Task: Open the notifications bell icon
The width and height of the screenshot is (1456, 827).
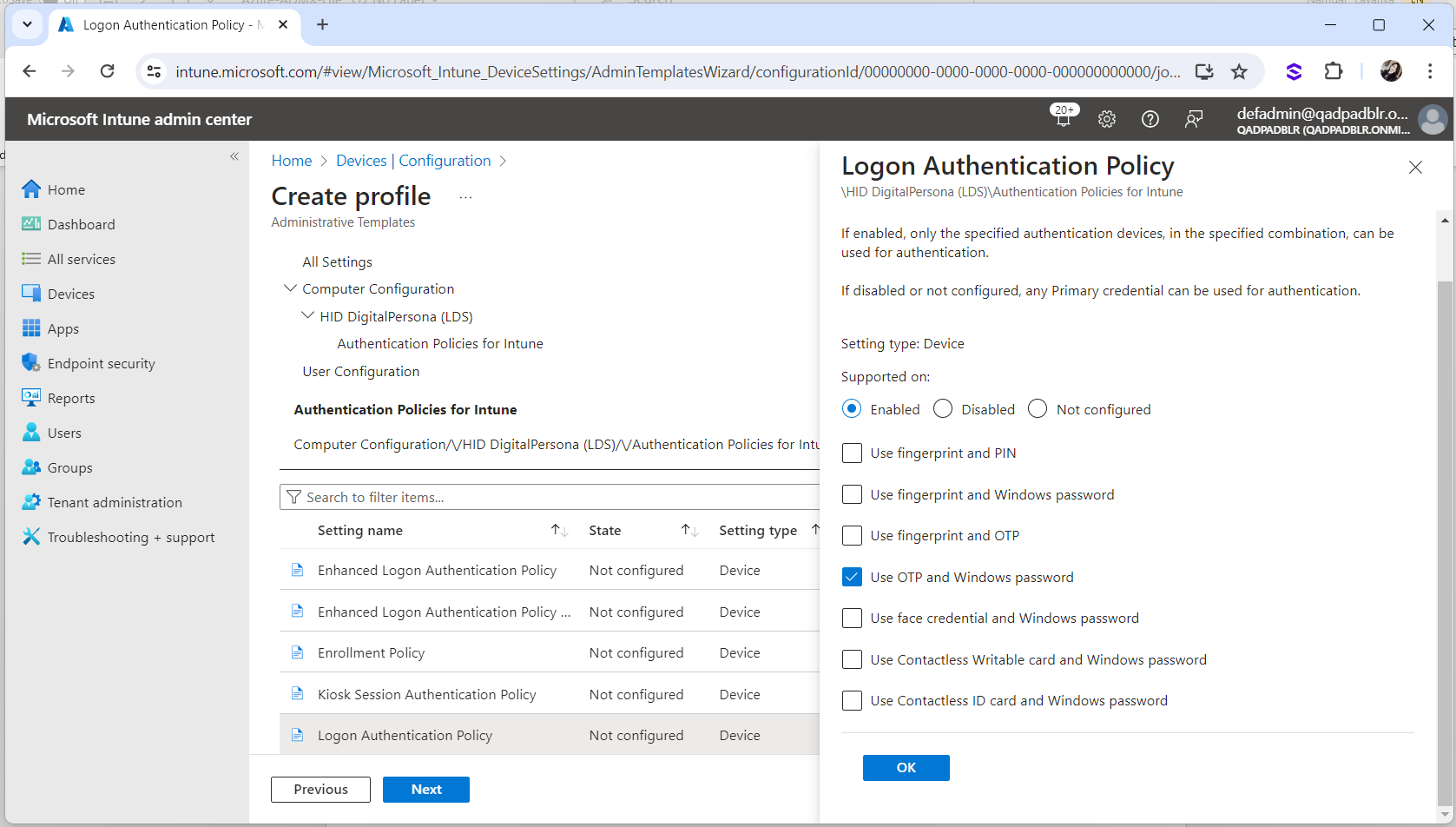Action: (1064, 117)
